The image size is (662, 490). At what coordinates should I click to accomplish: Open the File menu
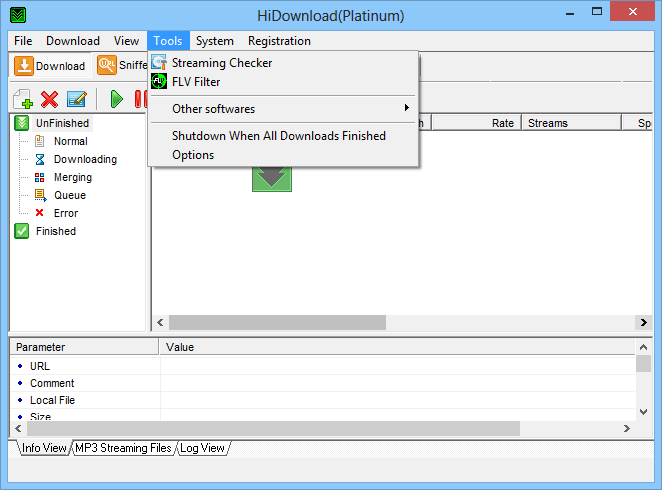click(x=23, y=41)
